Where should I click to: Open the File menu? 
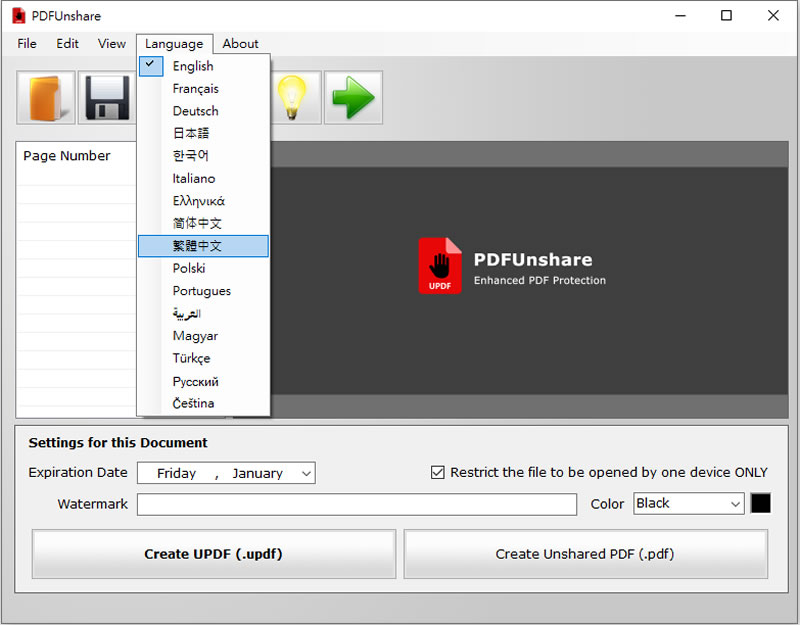click(27, 44)
